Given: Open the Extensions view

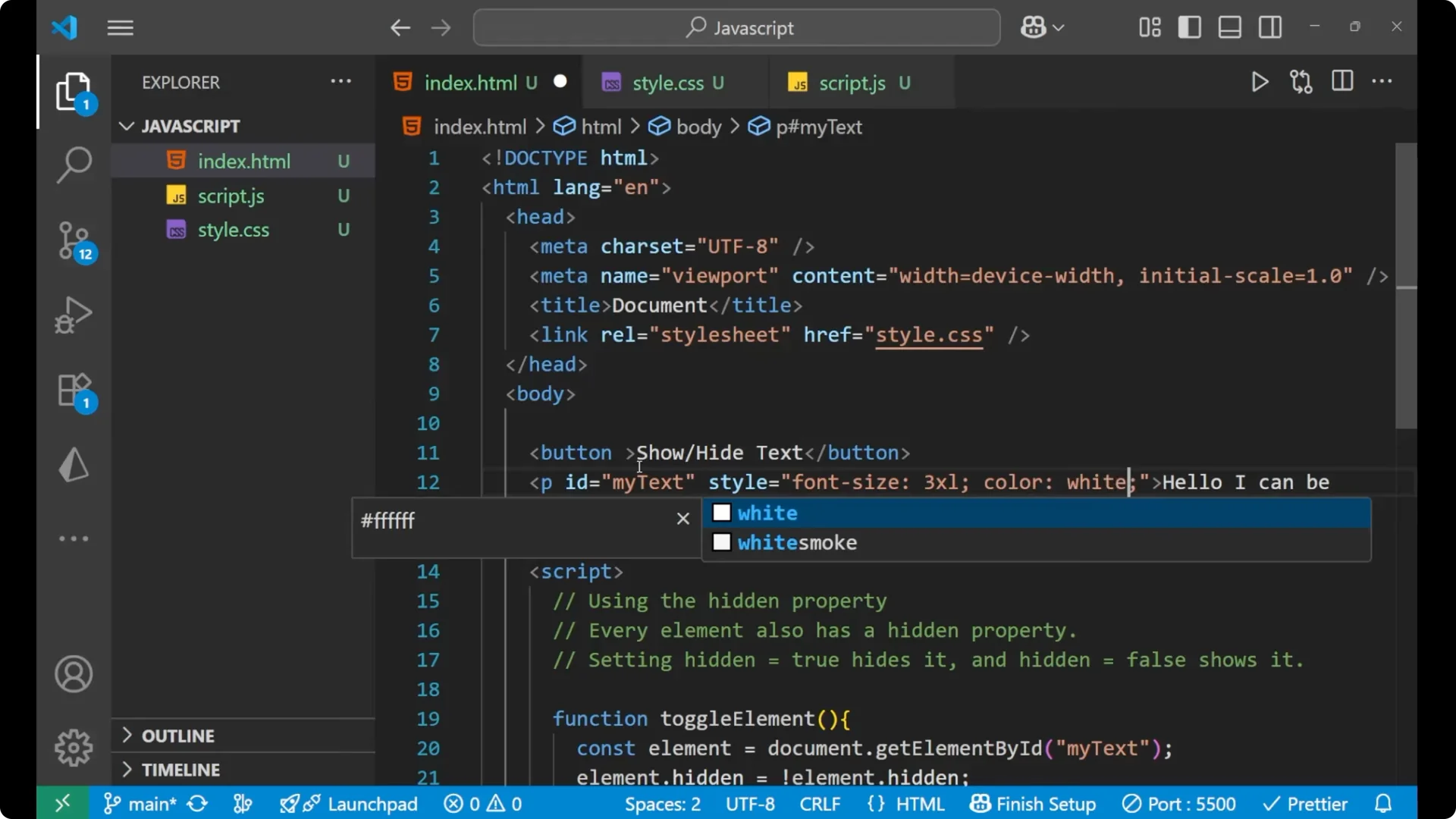Looking at the screenshot, I should [x=74, y=391].
